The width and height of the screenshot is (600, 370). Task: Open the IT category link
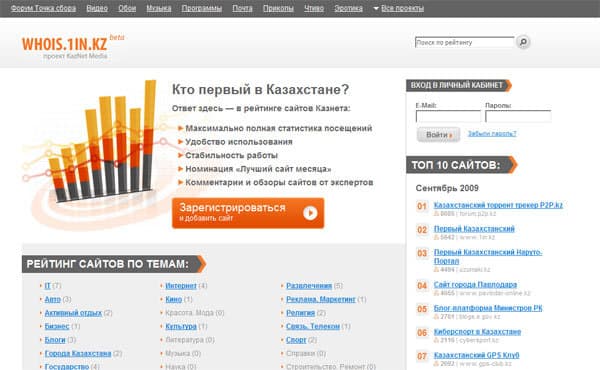pos(47,286)
